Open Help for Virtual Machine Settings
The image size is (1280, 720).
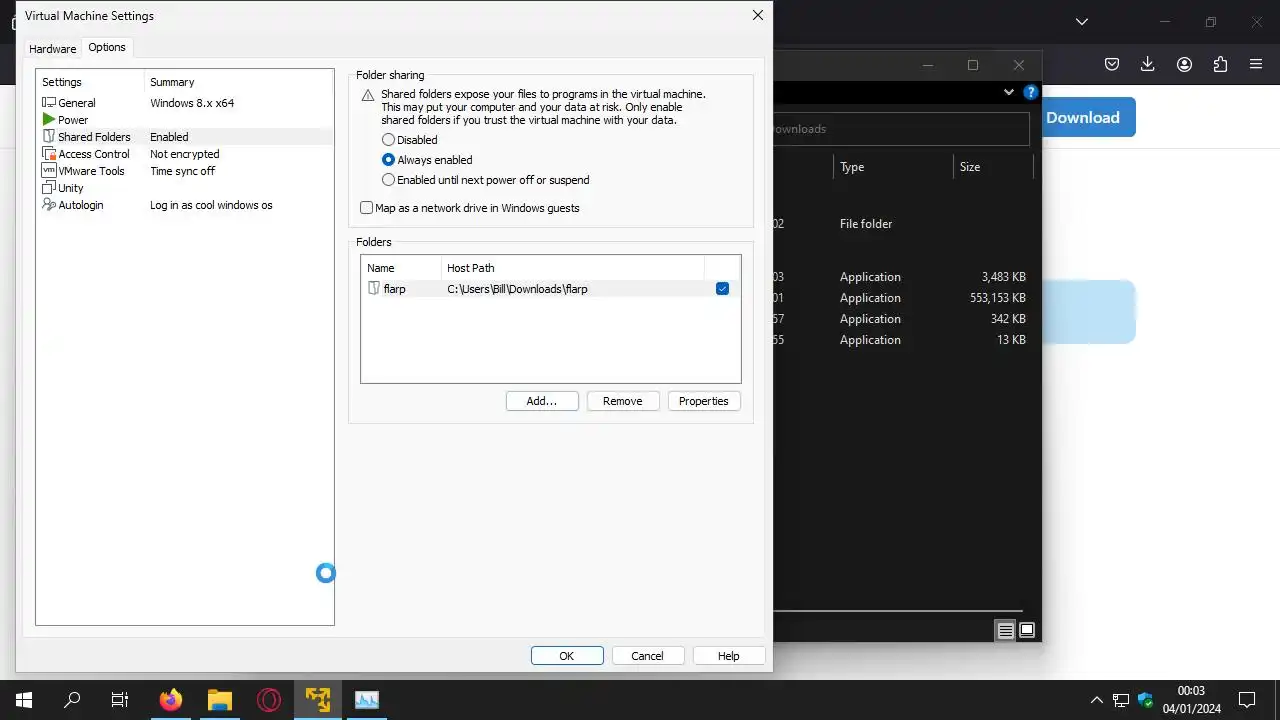[x=729, y=656]
